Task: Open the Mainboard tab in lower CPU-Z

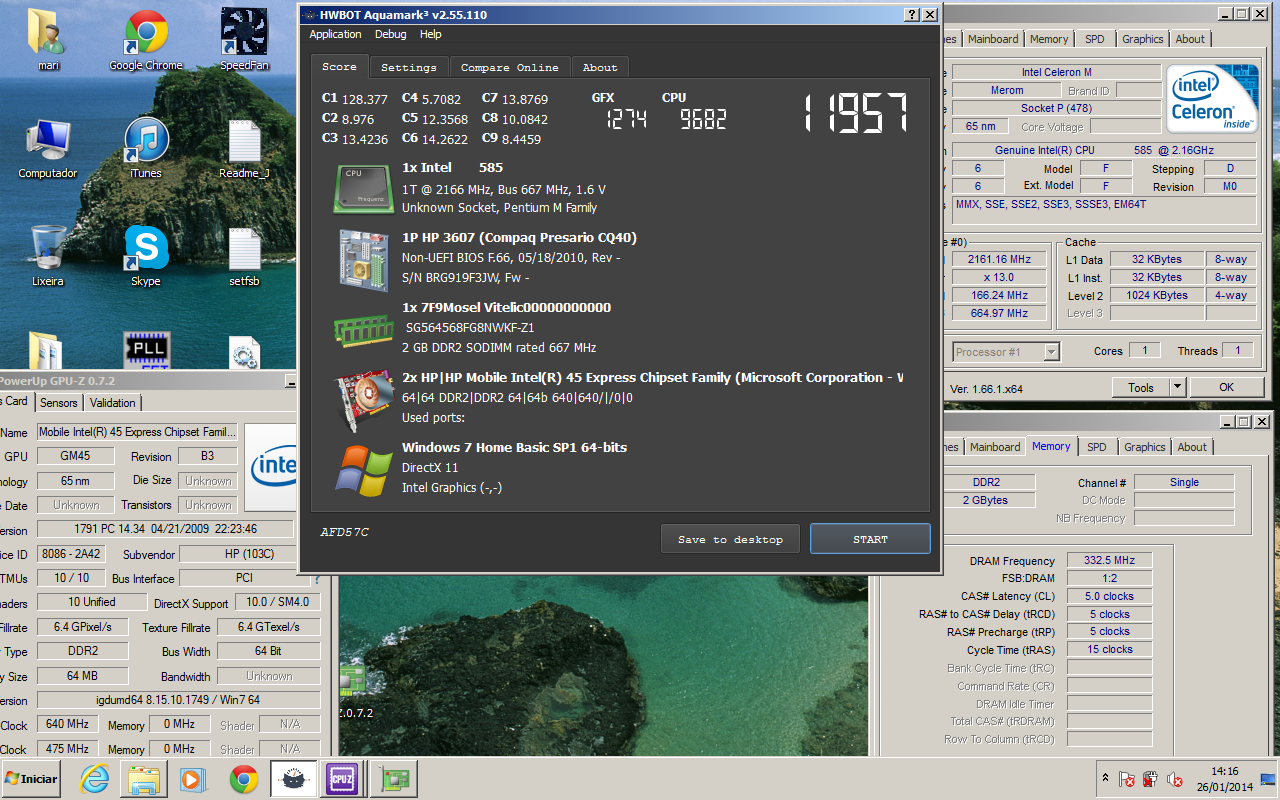Action: 995,447
